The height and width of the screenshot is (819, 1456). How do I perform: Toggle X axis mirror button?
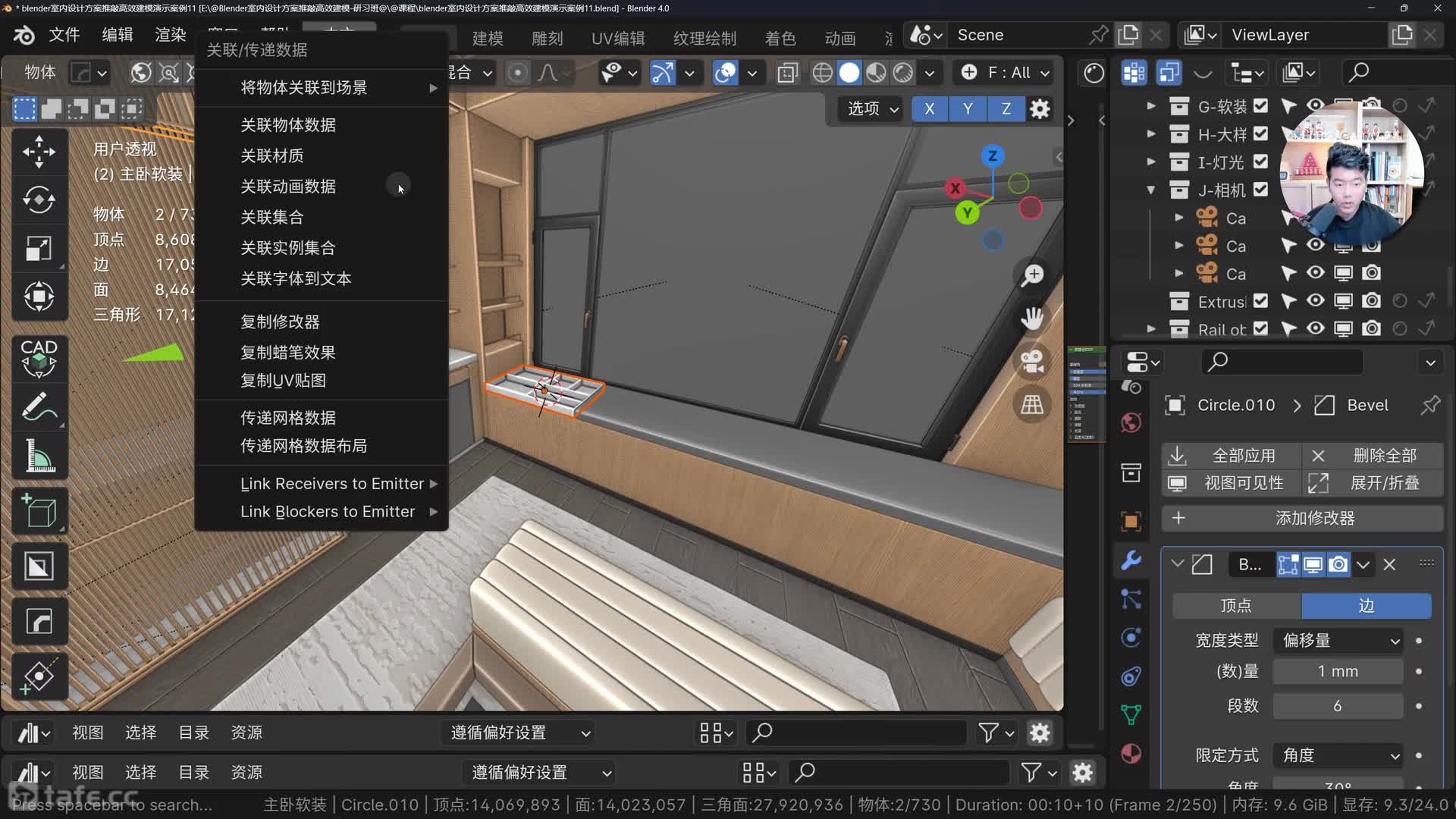pos(929,108)
